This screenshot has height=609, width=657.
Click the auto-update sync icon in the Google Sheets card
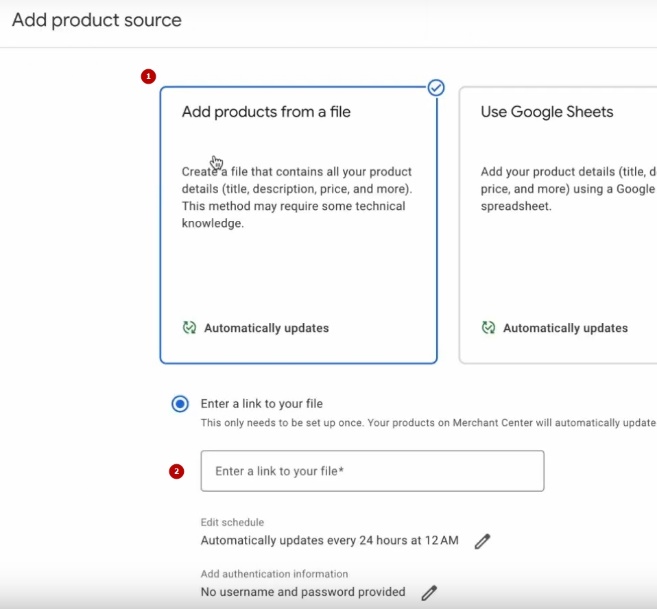[x=488, y=328]
